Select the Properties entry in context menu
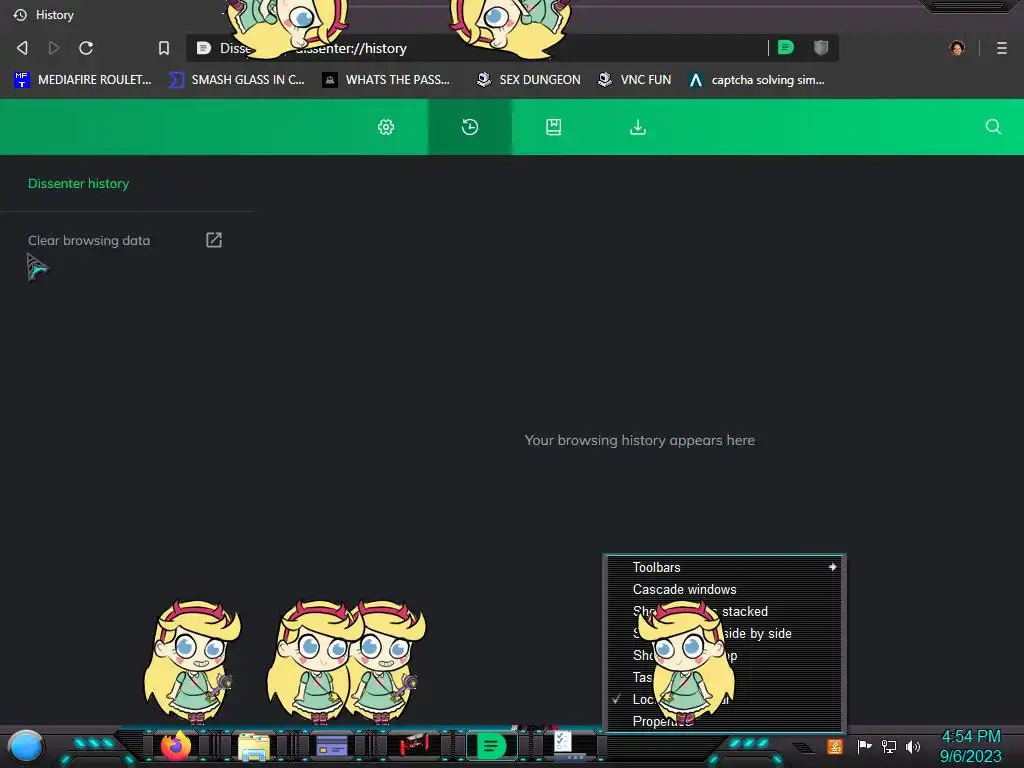 pyautogui.click(x=724, y=721)
